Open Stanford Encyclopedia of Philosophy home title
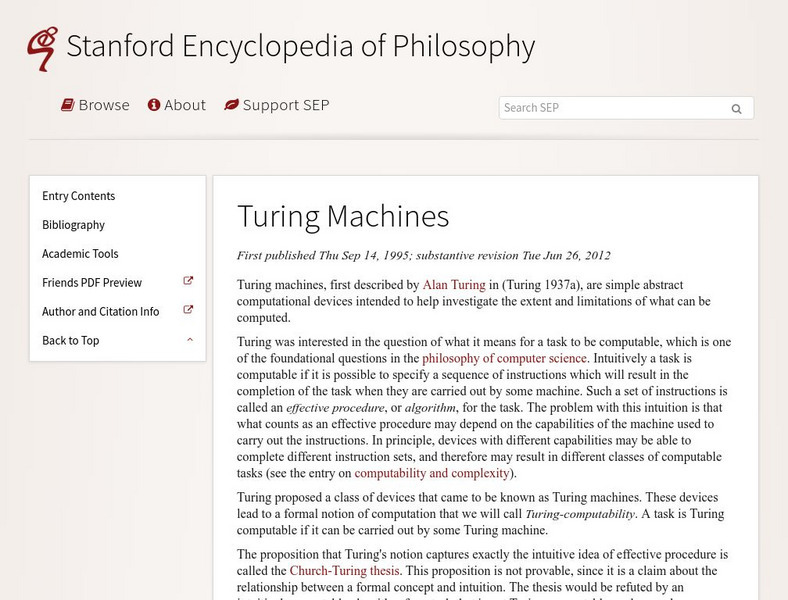The image size is (788, 600). click(301, 46)
